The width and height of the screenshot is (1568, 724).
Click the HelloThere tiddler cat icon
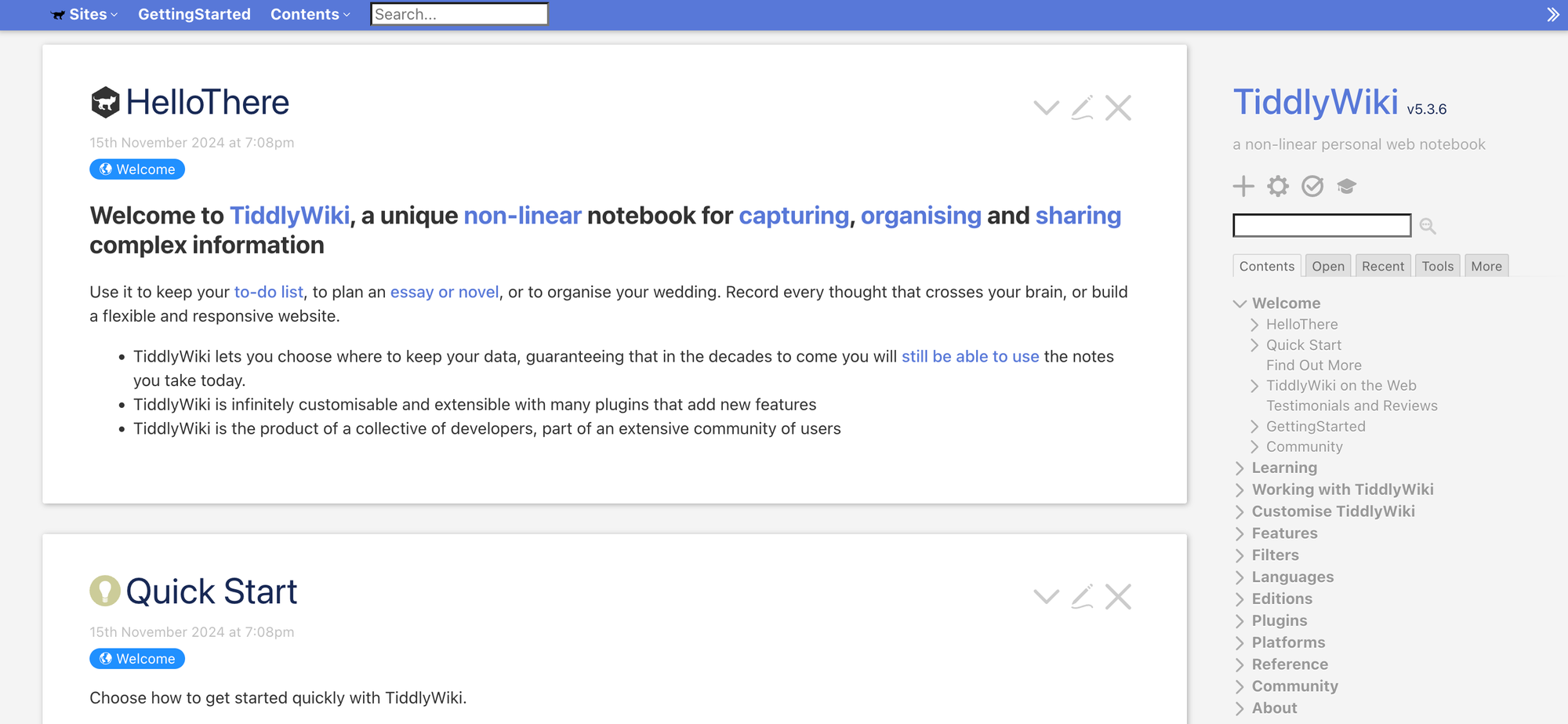pyautogui.click(x=105, y=103)
